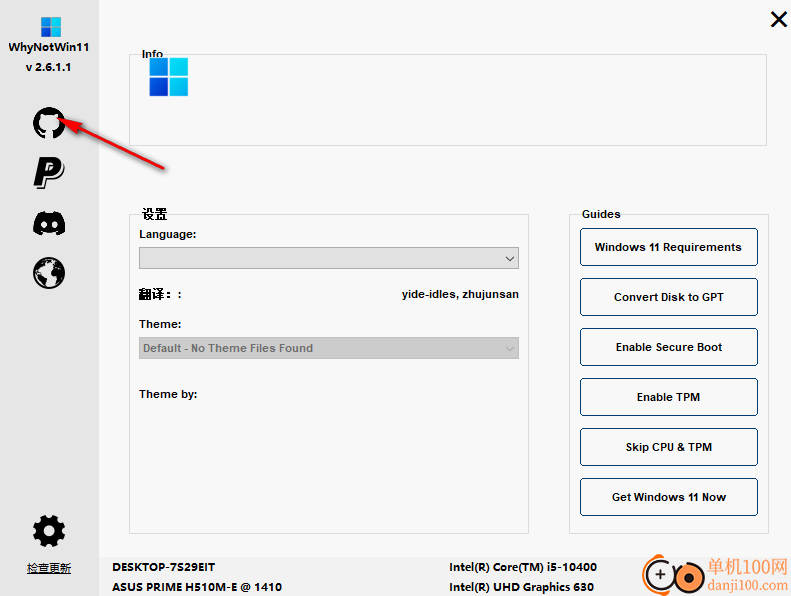The image size is (791, 596).
Task: Click CPU text Intel(R) Core(TM) i5-10400
Action: tap(523, 567)
